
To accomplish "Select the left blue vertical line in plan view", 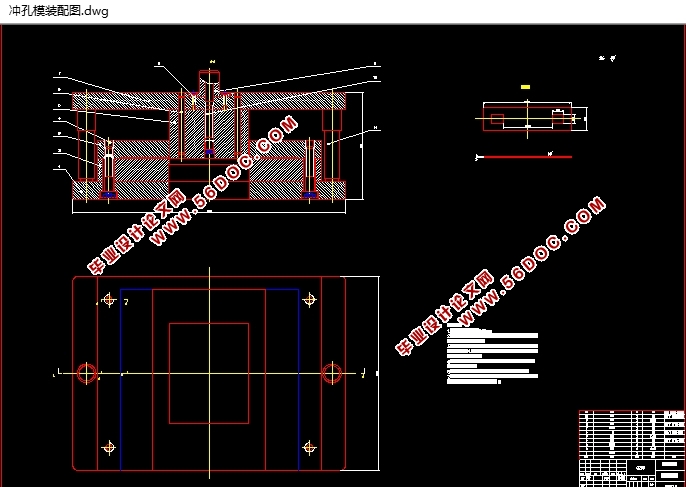I will pyautogui.click(x=121, y=380).
